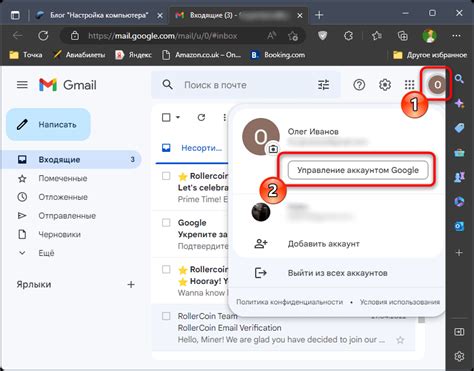Image resolution: width=474 pixels, height=371 pixels.
Task: Open Edge sidebar search icon
Action: point(459,79)
